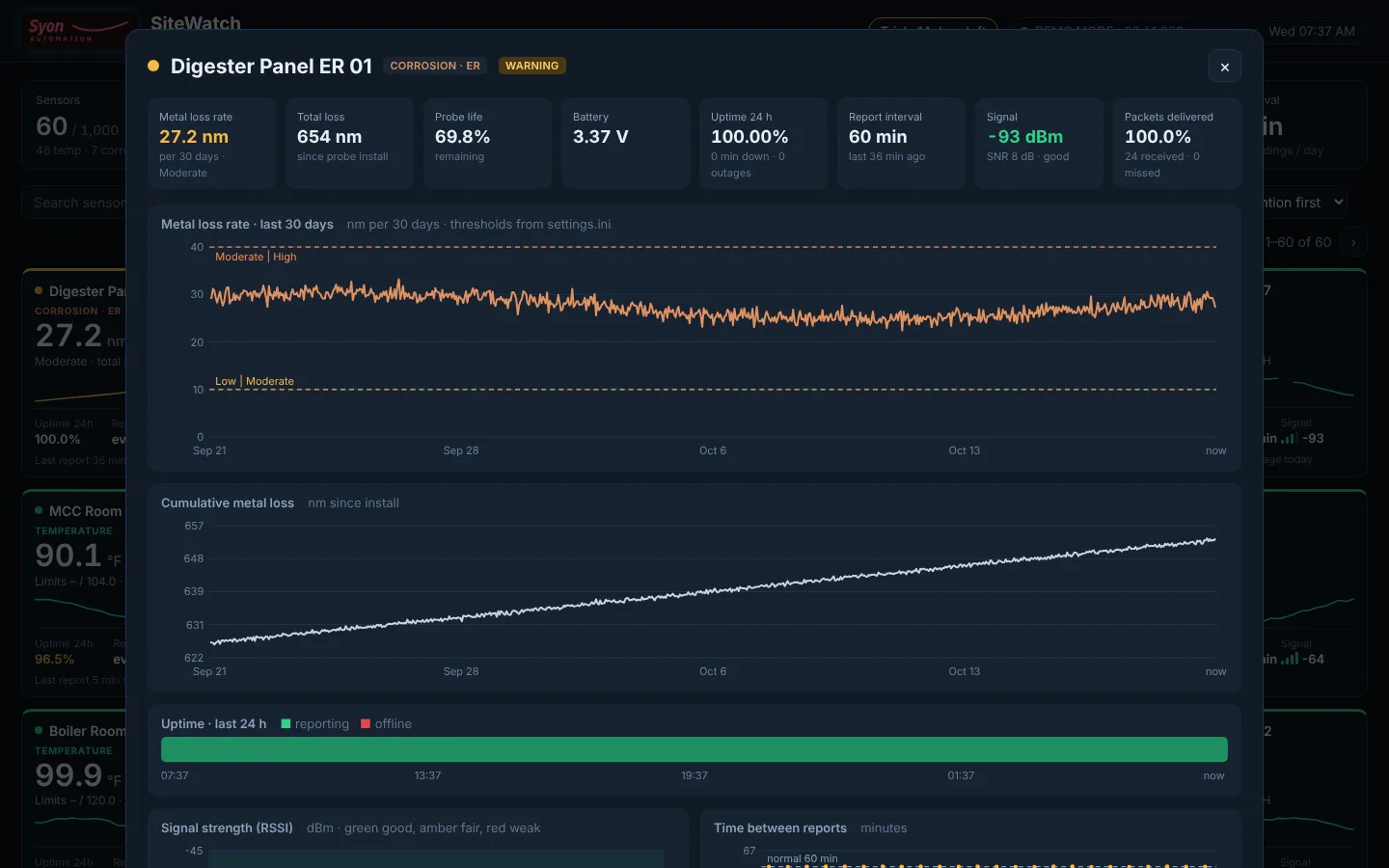
Task: Select the Battery 3.37 V value
Action: pos(601,137)
